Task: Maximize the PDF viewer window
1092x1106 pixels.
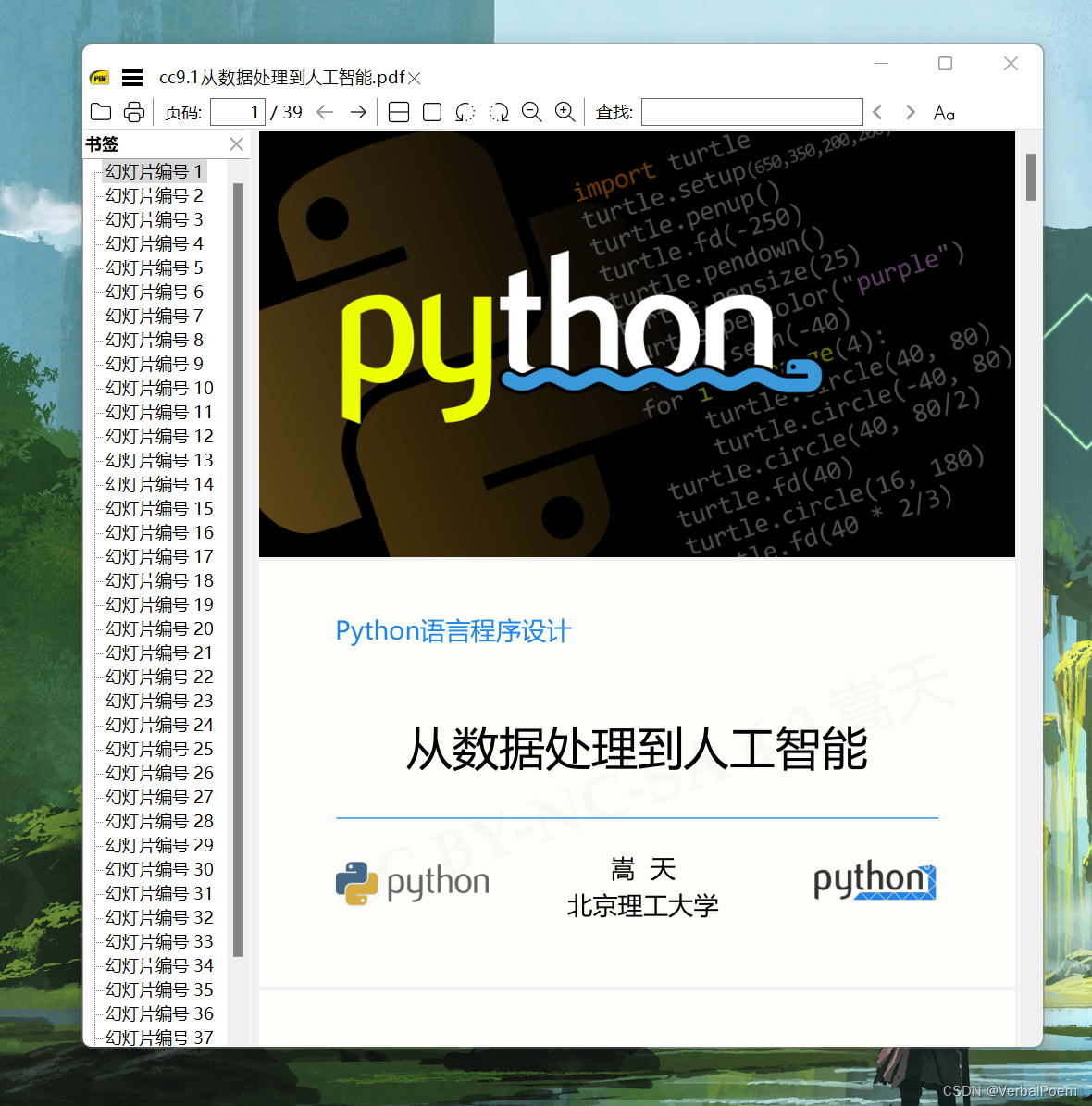Action: pyautogui.click(x=945, y=64)
